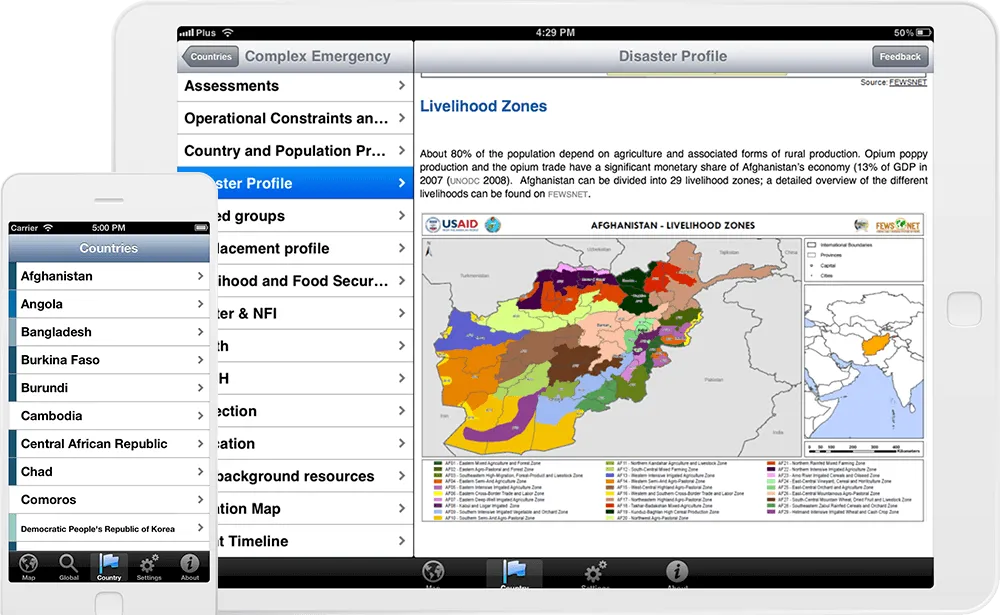Select Angola in the countries list
Screen dimensions: 1000x615
tap(109, 304)
